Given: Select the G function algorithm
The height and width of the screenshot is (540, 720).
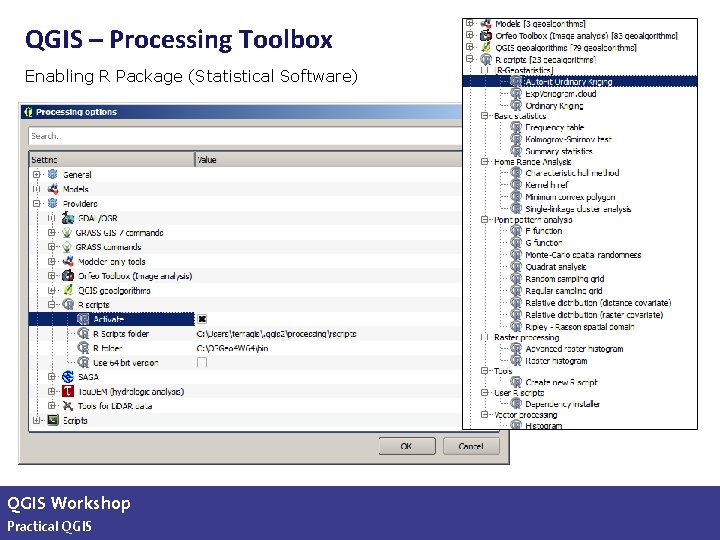Looking at the screenshot, I should pyautogui.click(x=544, y=242).
